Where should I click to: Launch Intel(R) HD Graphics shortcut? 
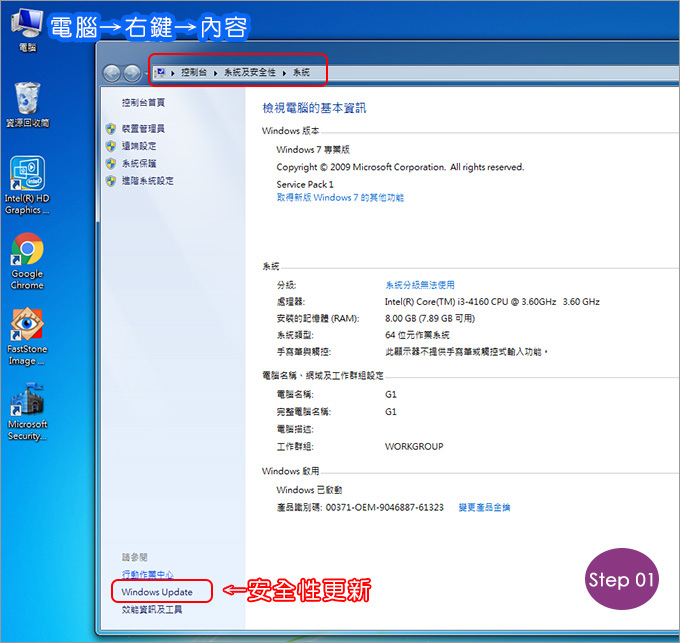[x=27, y=185]
